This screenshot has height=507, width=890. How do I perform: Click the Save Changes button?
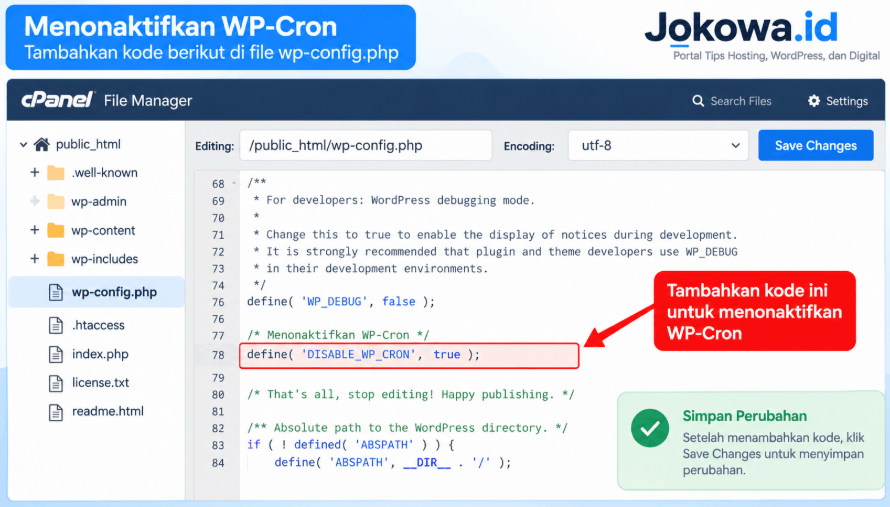click(x=816, y=145)
